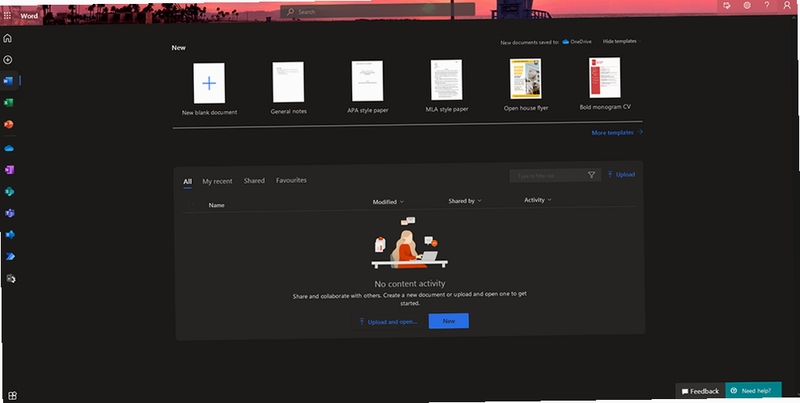Switch to the My recent tab
The width and height of the screenshot is (800, 403).
point(217,181)
